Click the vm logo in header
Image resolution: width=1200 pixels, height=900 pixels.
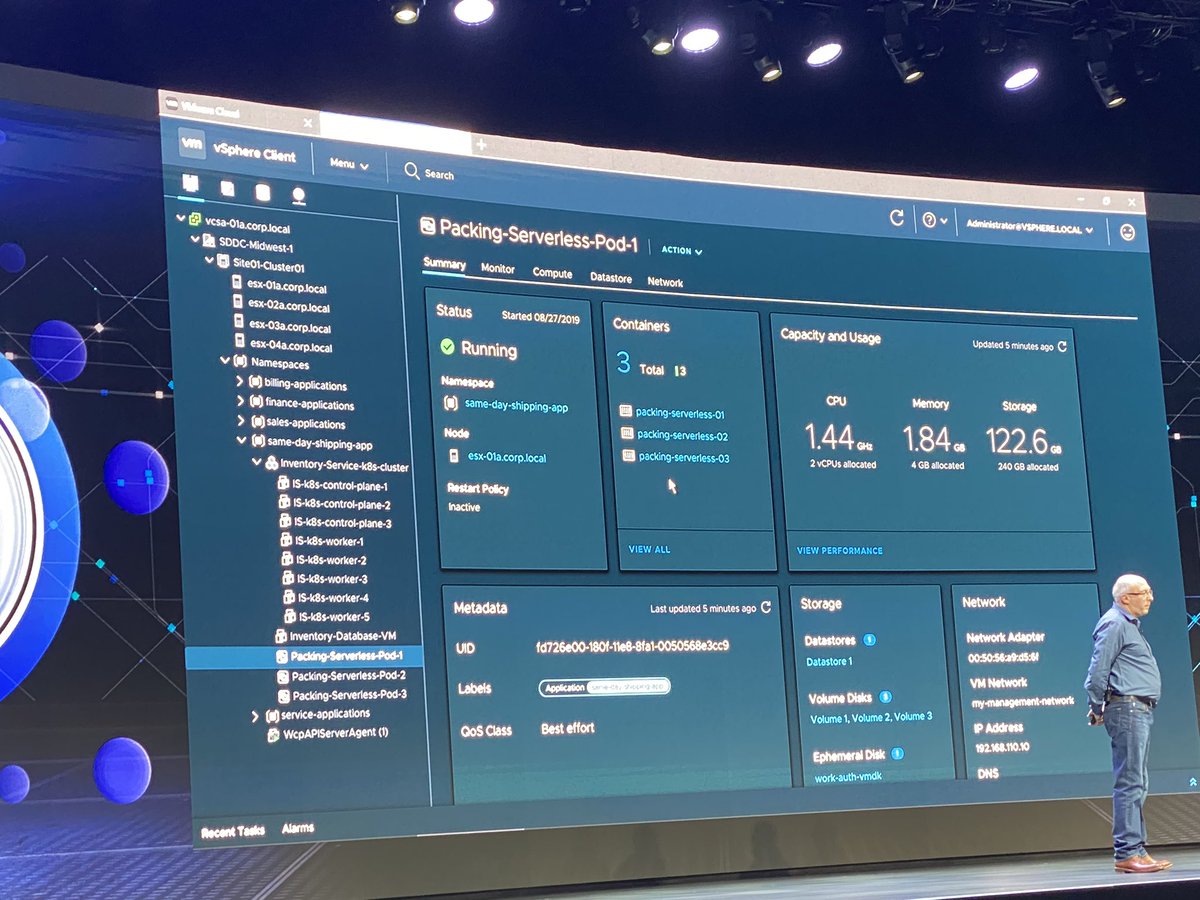pyautogui.click(x=192, y=144)
